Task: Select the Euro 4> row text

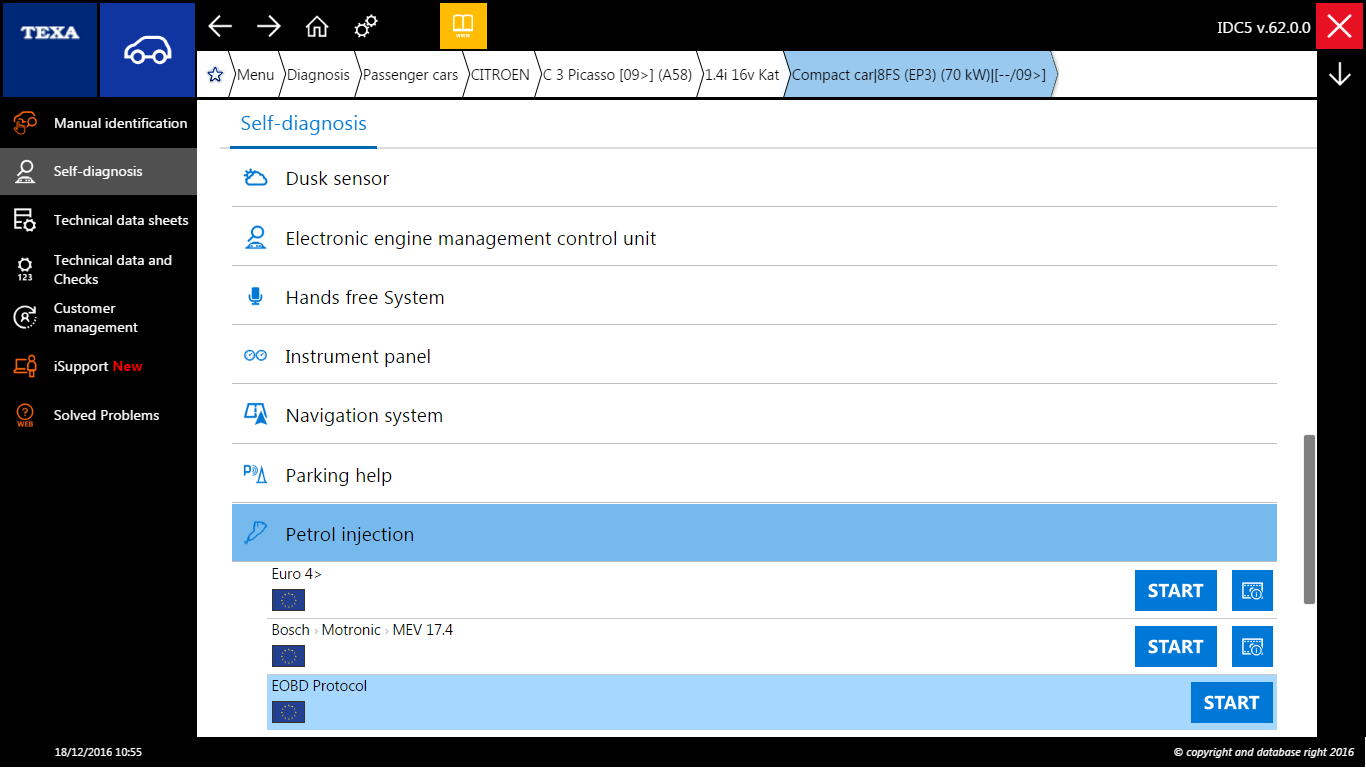Action: coord(296,574)
